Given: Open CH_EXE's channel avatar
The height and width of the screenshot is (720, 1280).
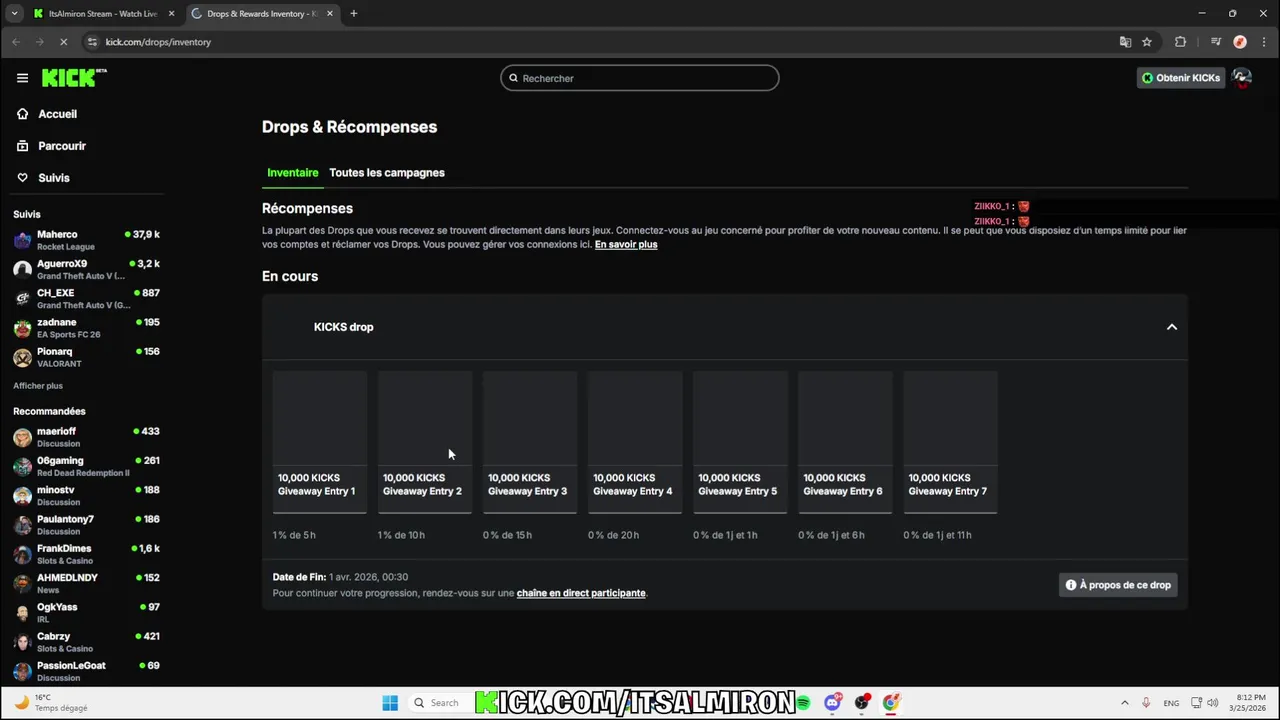Looking at the screenshot, I should click(x=22, y=298).
